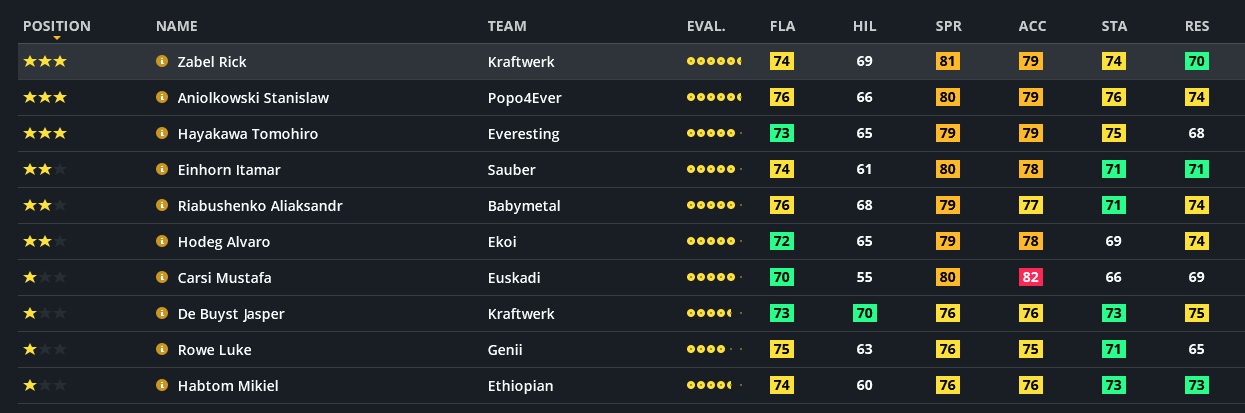
Task: Click the Hodeg Alvaro rider name
Action: coord(224,241)
